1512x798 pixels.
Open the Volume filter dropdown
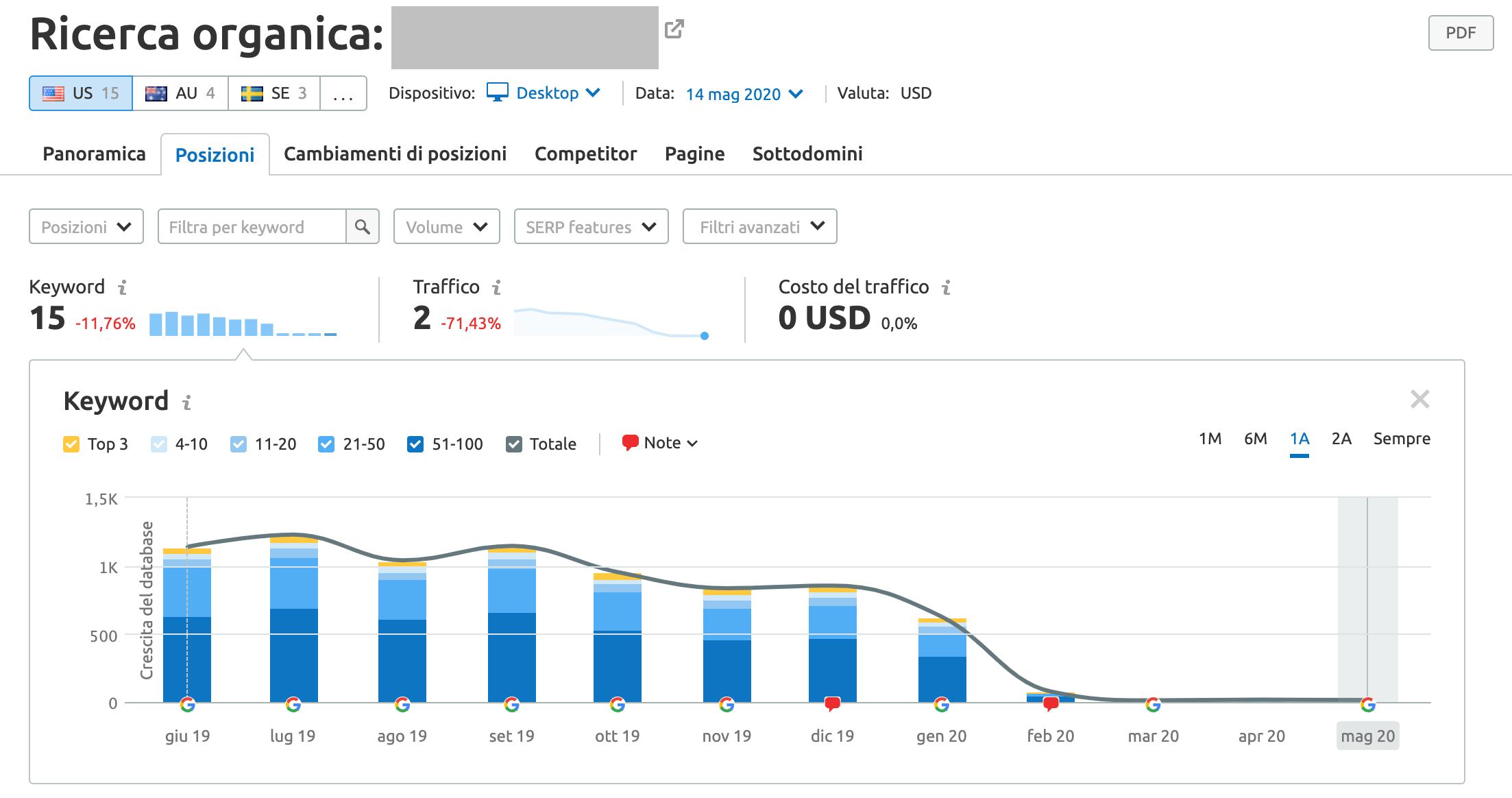point(447,226)
